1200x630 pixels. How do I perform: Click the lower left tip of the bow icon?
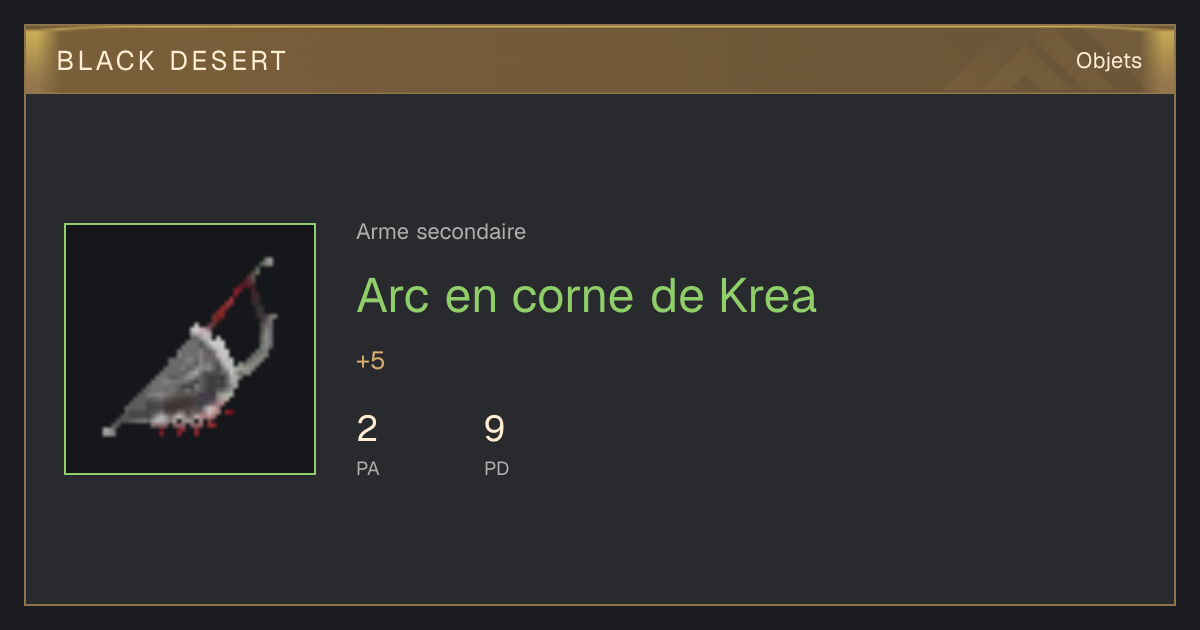pyautogui.click(x=109, y=431)
